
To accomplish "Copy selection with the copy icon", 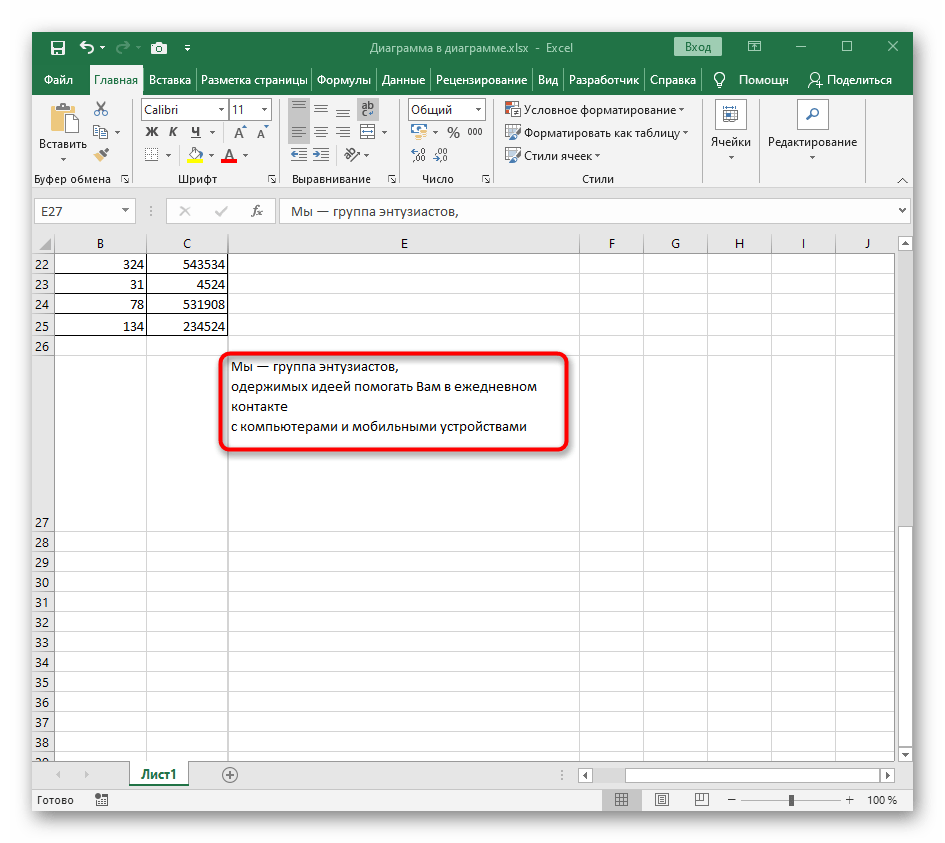I will pos(100,132).
